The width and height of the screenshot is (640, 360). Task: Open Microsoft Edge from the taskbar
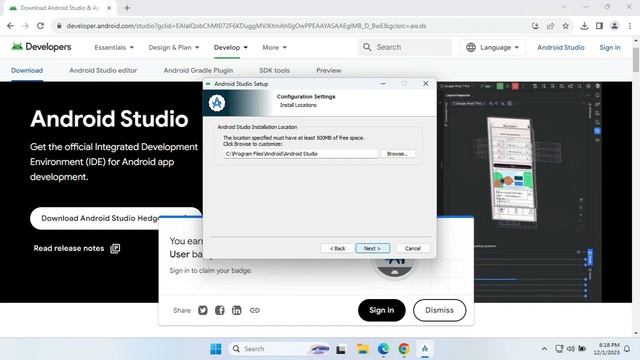coord(383,349)
